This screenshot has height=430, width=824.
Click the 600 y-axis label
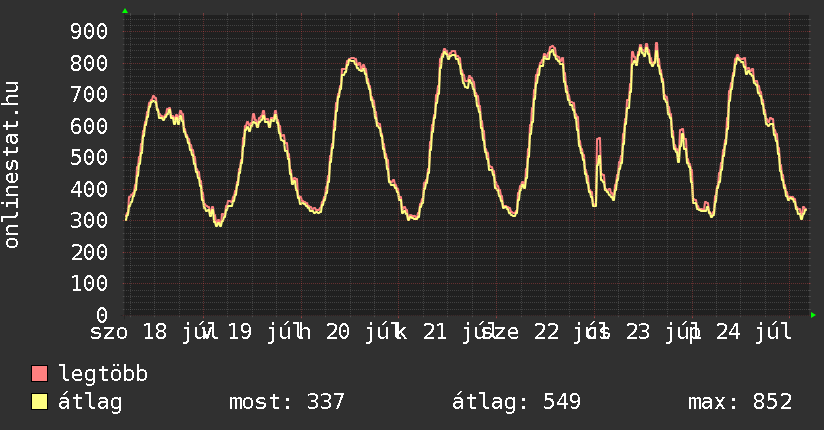tap(89, 126)
